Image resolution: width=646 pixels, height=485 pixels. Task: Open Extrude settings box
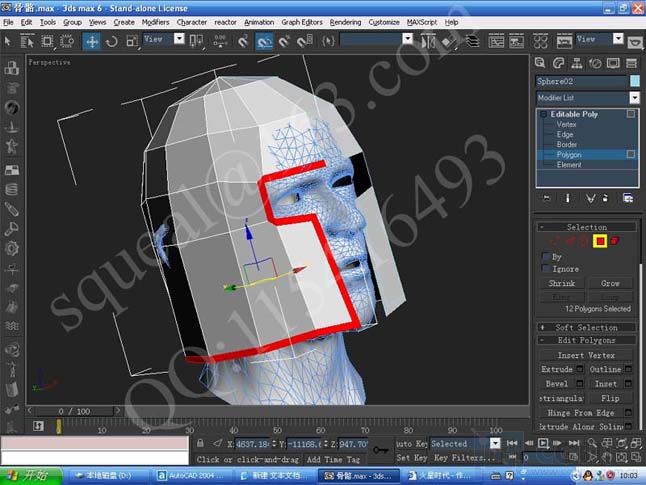(x=580, y=369)
